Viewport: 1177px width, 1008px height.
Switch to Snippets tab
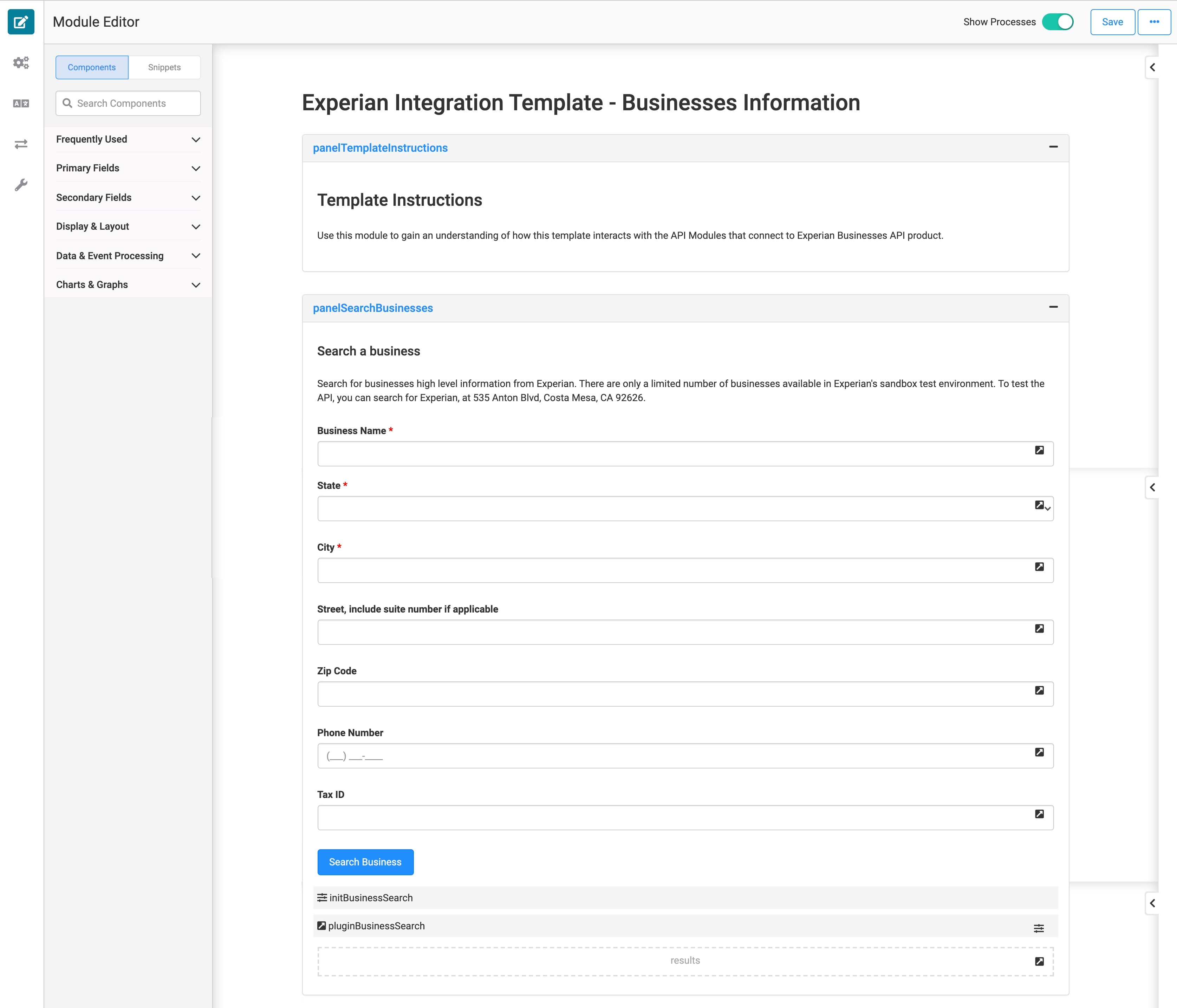[164, 67]
